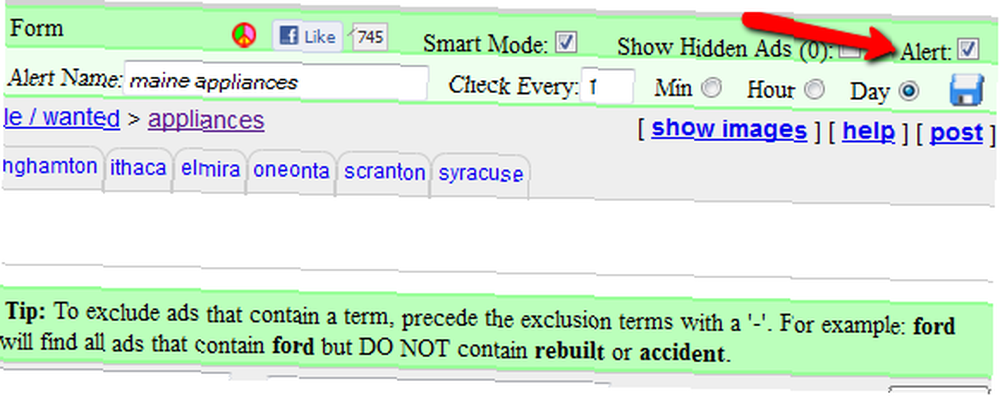The width and height of the screenshot is (1000, 396).
Task: Switch to the scranton tab
Action: pos(384,173)
